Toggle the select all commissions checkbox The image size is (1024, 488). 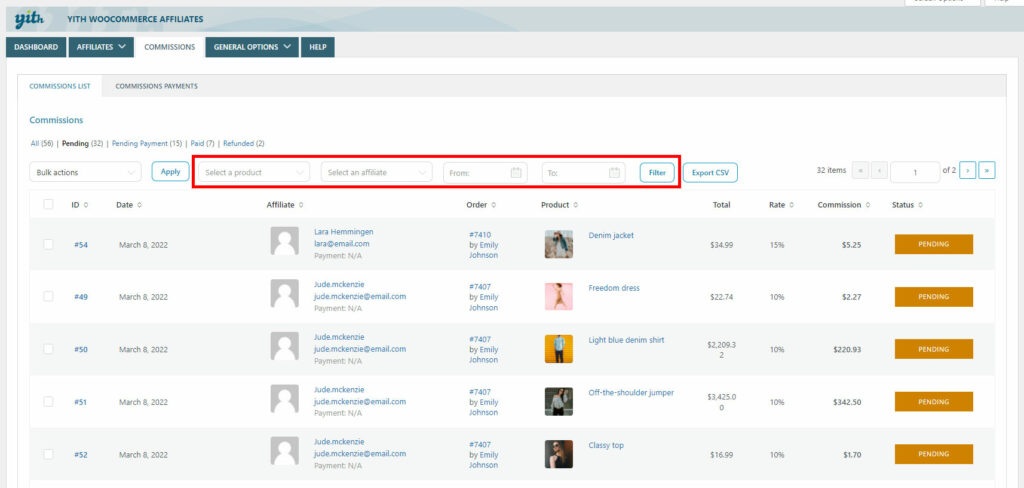48,205
